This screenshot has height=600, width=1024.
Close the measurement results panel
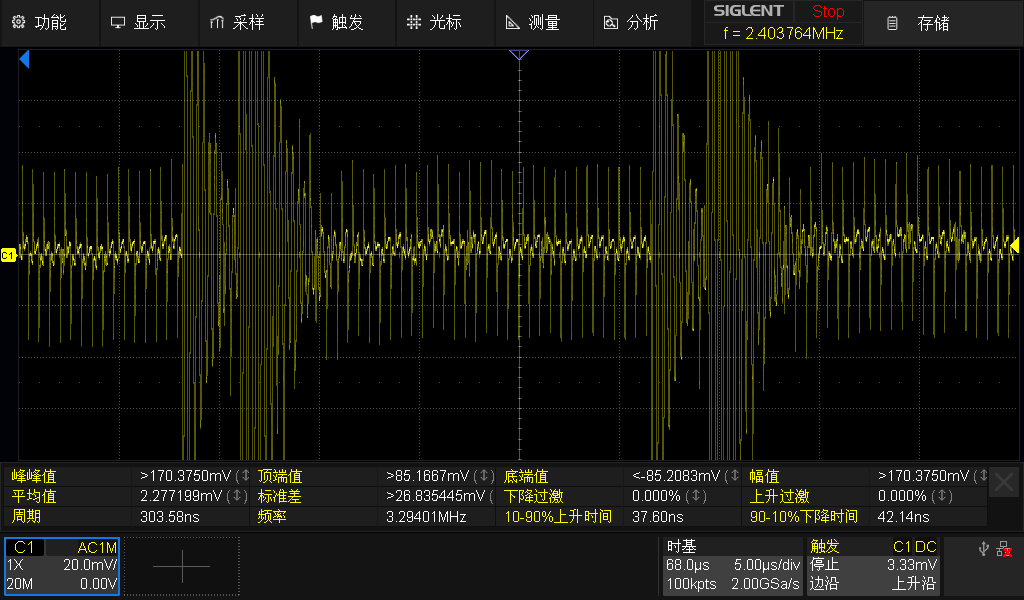coord(1004,483)
